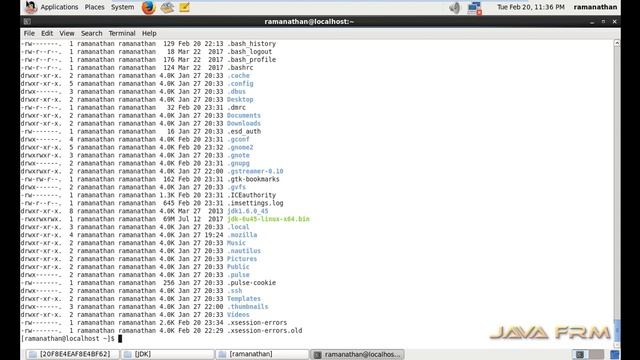Click the .bashrc file name
The image size is (640, 360).
[x=240, y=68]
